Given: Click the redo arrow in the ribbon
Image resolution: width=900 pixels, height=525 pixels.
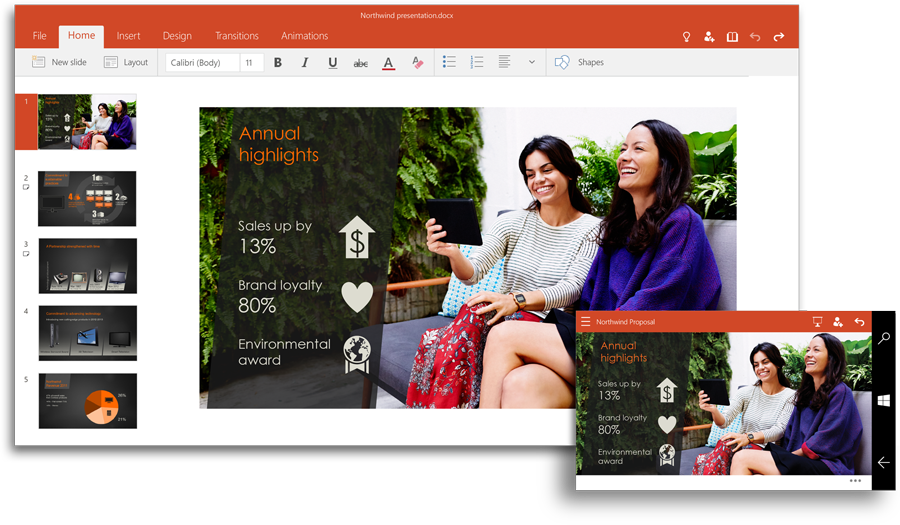Looking at the screenshot, I should [x=778, y=37].
